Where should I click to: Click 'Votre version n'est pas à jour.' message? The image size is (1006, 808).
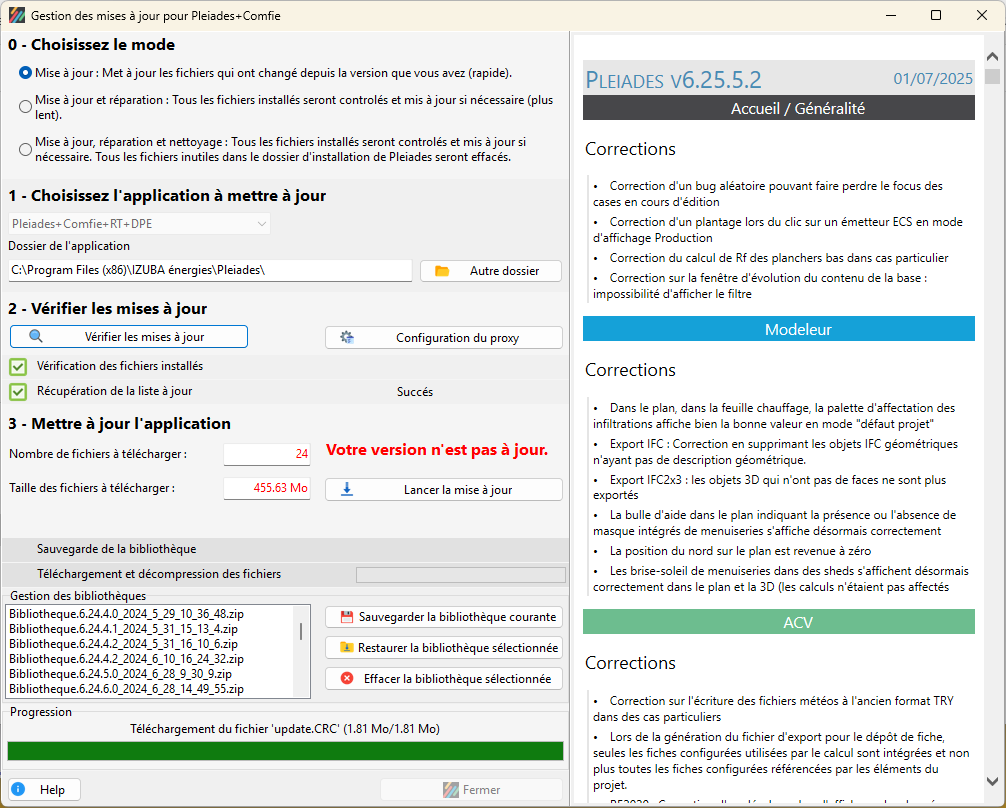click(x=437, y=449)
